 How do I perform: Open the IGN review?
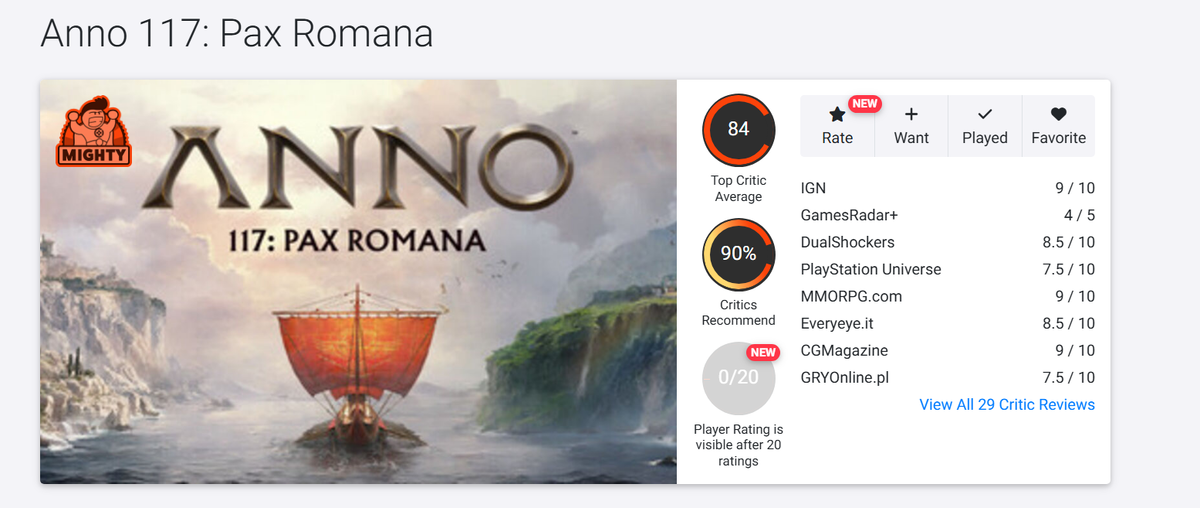point(813,188)
